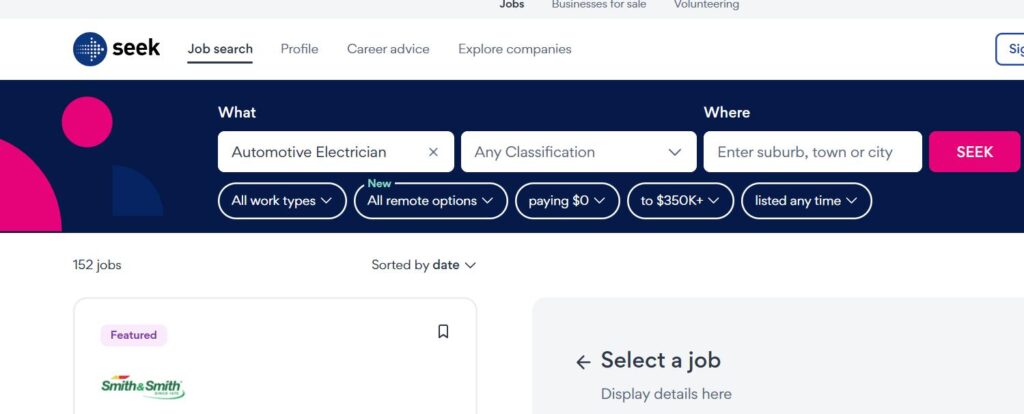Screen dimensions: 1024x414
Task: Open the All work types filter
Action: [x=282, y=201]
